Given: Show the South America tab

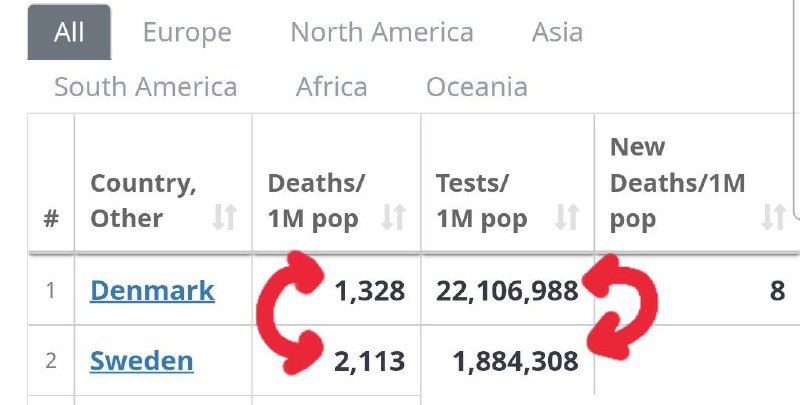Looking at the screenshot, I should click(x=145, y=87).
